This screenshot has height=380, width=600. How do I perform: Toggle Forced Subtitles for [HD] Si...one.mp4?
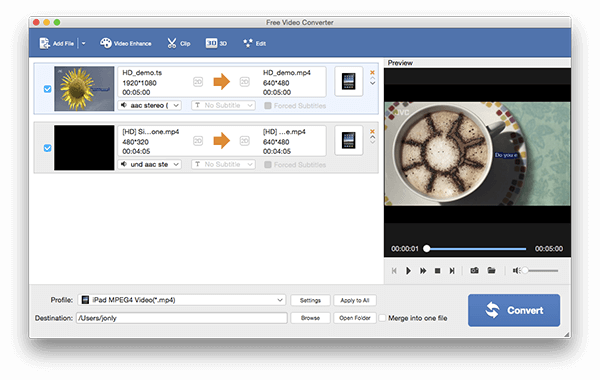(x=268, y=165)
